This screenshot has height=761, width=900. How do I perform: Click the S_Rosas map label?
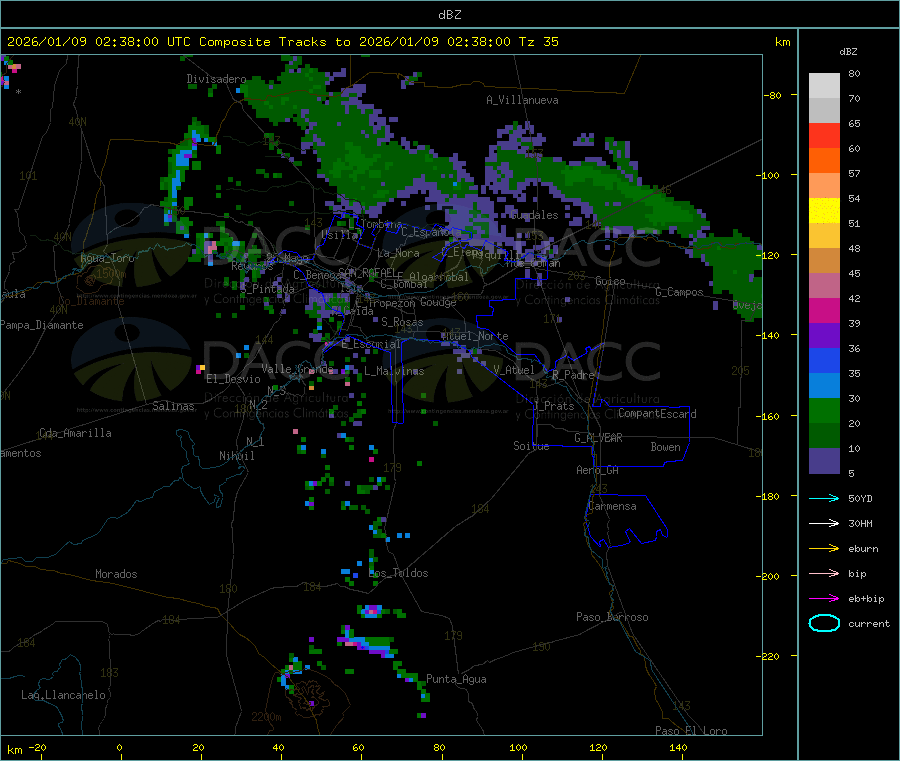(x=402, y=322)
